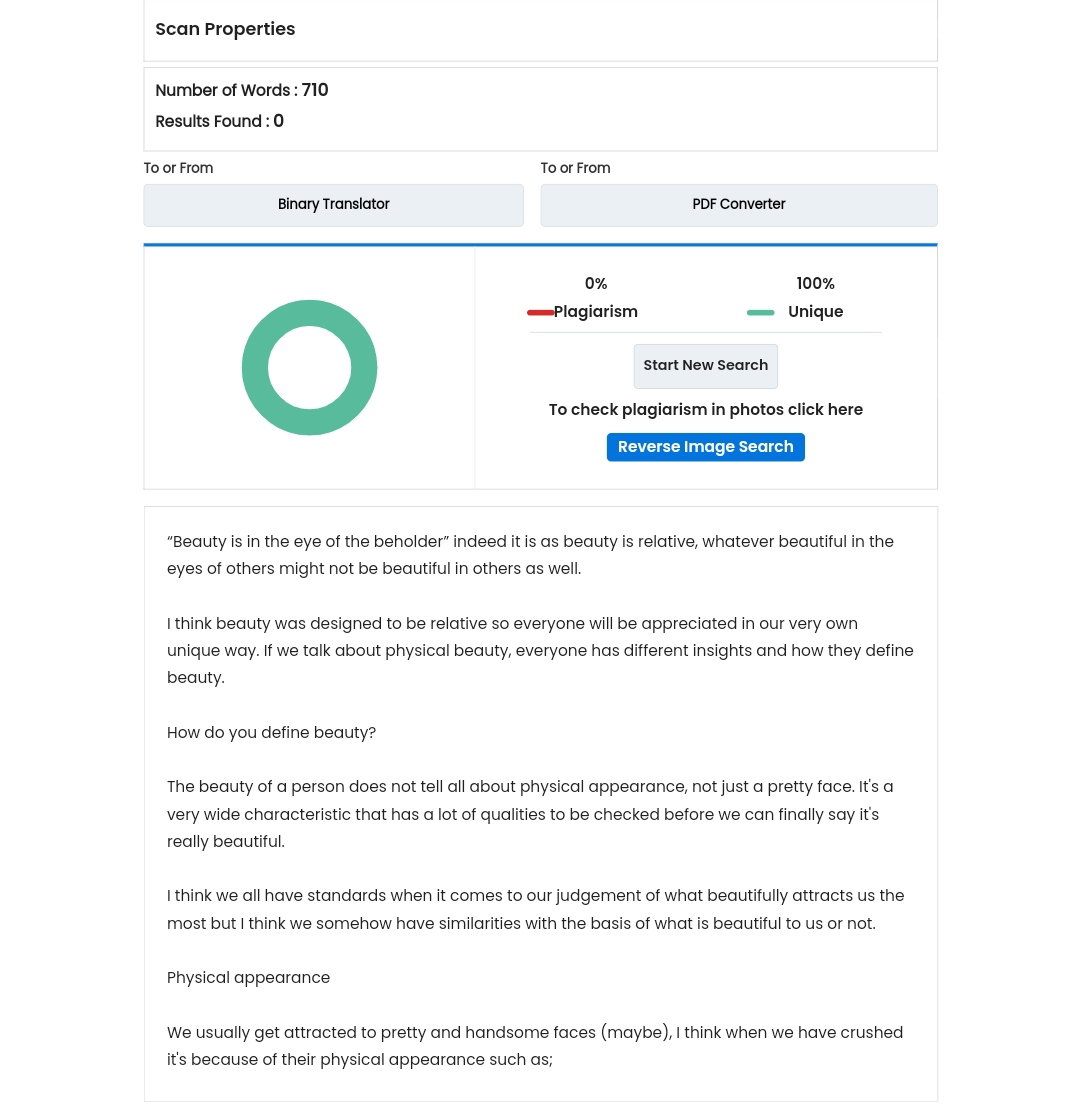Click the 'Physical appearance' subheading text

click(x=248, y=977)
